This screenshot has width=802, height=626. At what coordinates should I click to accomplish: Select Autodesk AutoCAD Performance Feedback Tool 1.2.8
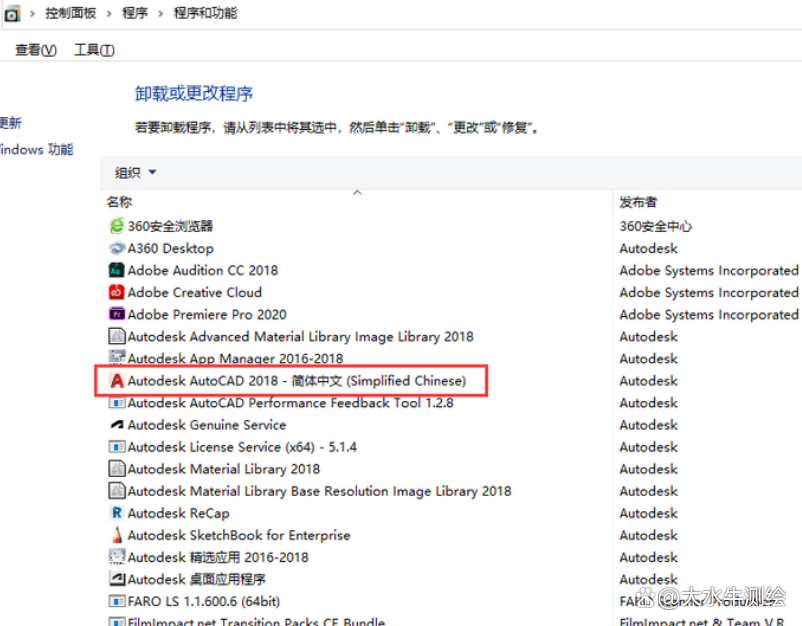291,403
